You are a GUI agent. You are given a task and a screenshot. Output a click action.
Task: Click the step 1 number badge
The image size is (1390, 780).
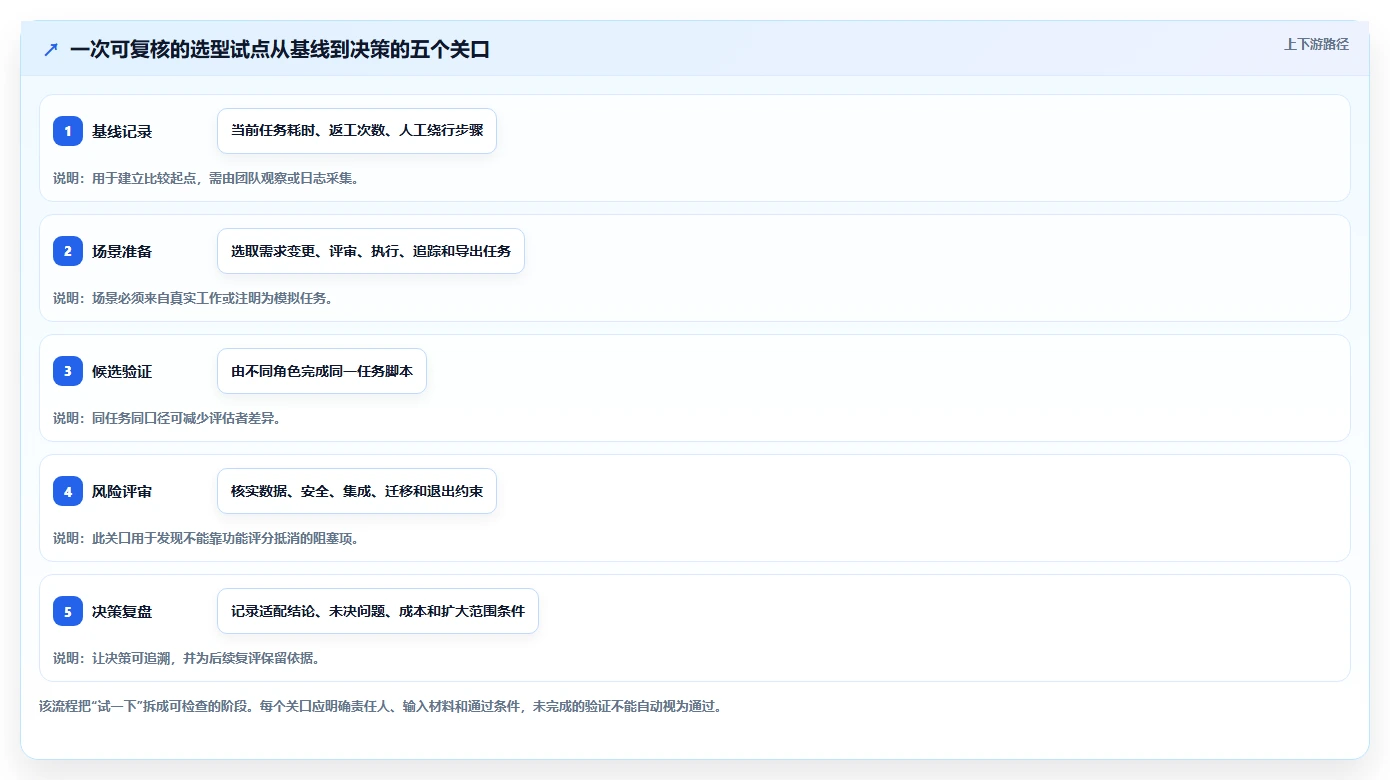click(68, 131)
